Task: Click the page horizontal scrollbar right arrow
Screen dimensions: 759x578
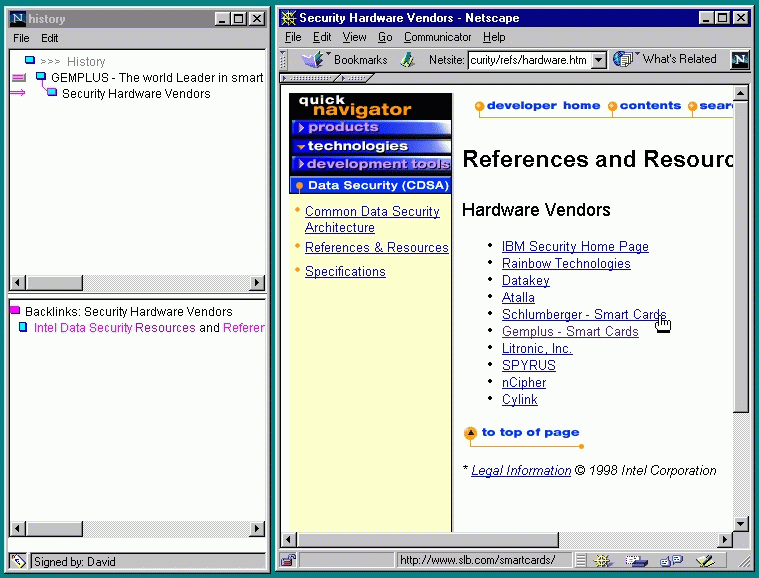Action: pyautogui.click(x=725, y=539)
